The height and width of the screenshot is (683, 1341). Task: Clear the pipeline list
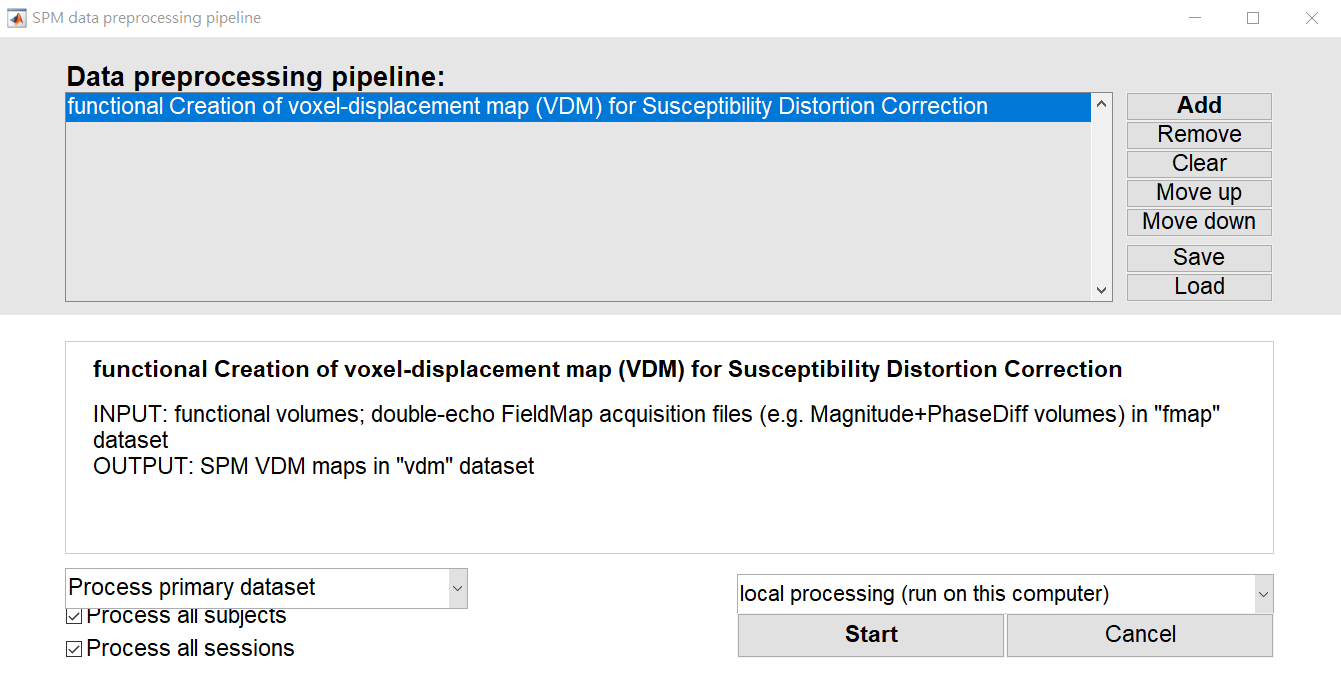click(x=1199, y=164)
